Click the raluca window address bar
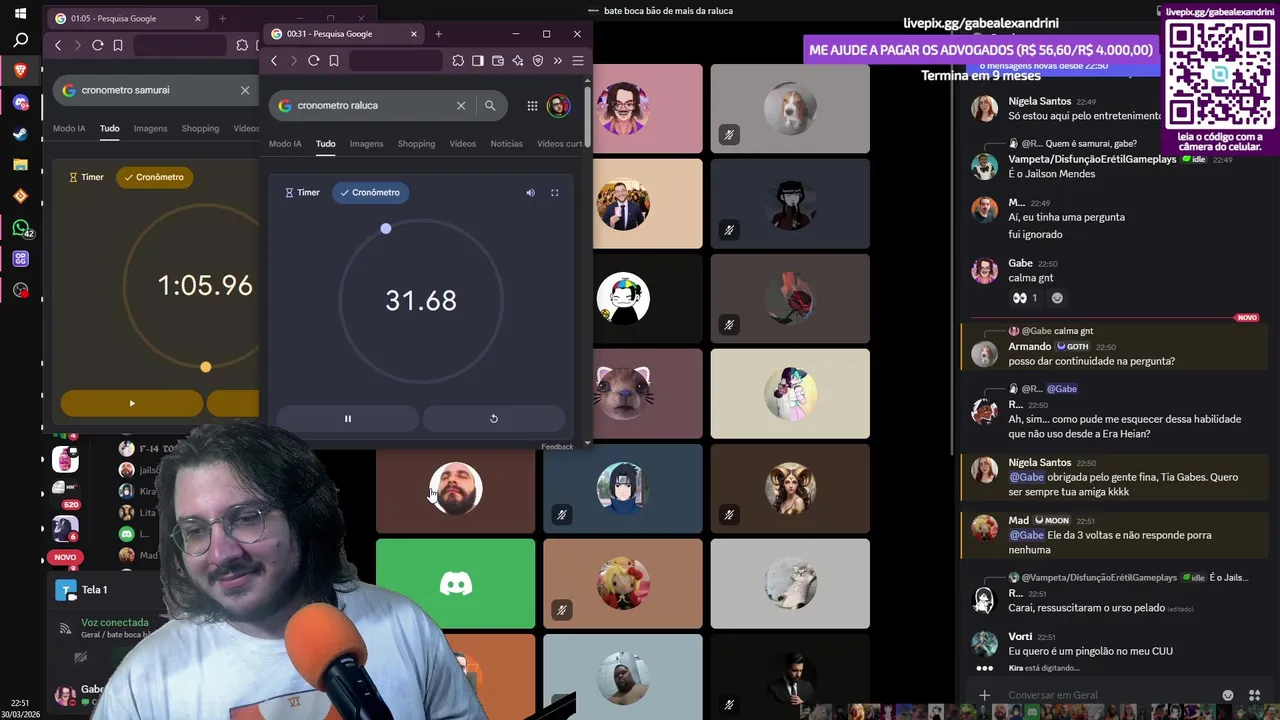This screenshot has width=1280, height=720. point(396,61)
